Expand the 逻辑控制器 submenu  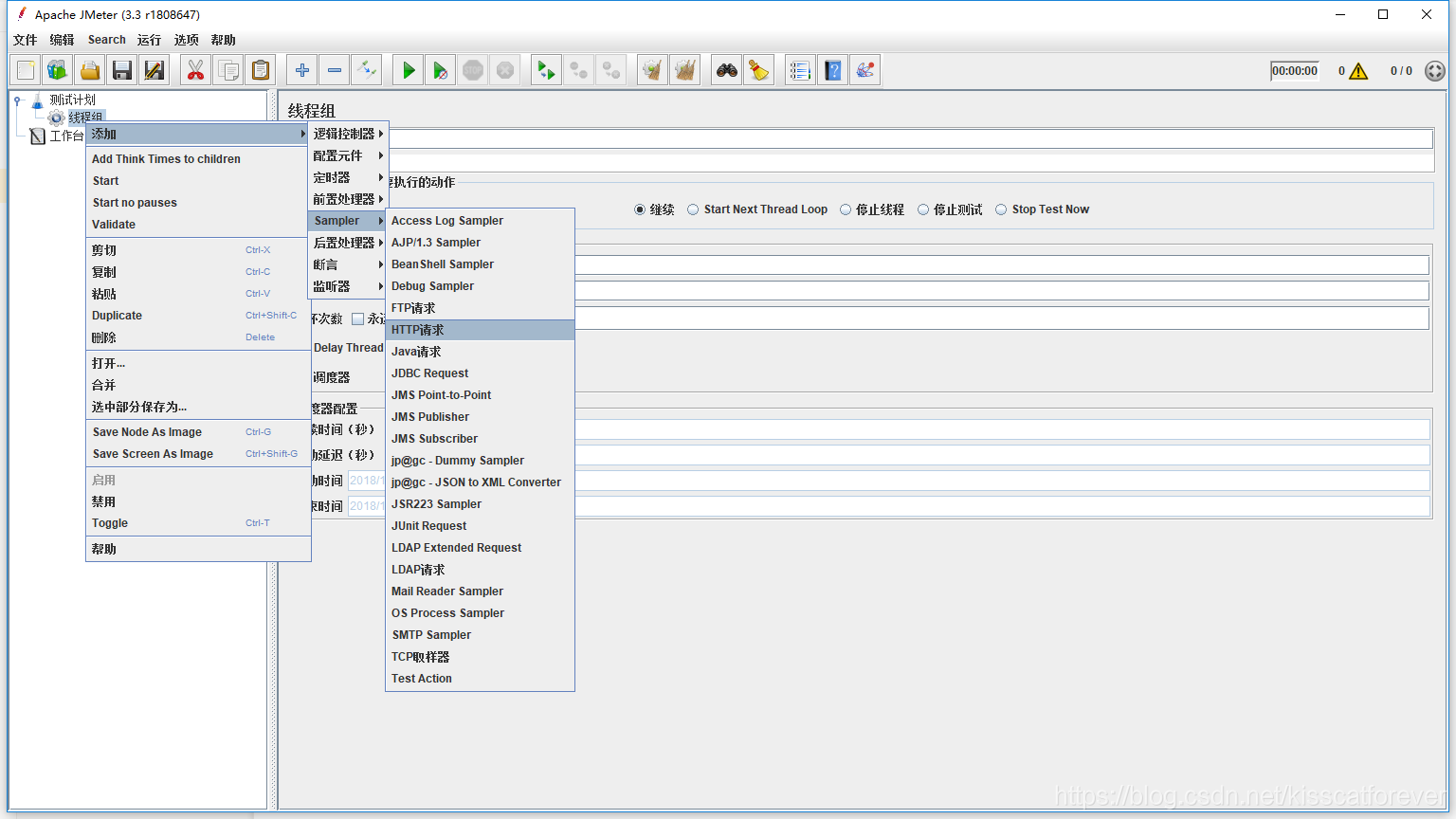[x=347, y=134]
